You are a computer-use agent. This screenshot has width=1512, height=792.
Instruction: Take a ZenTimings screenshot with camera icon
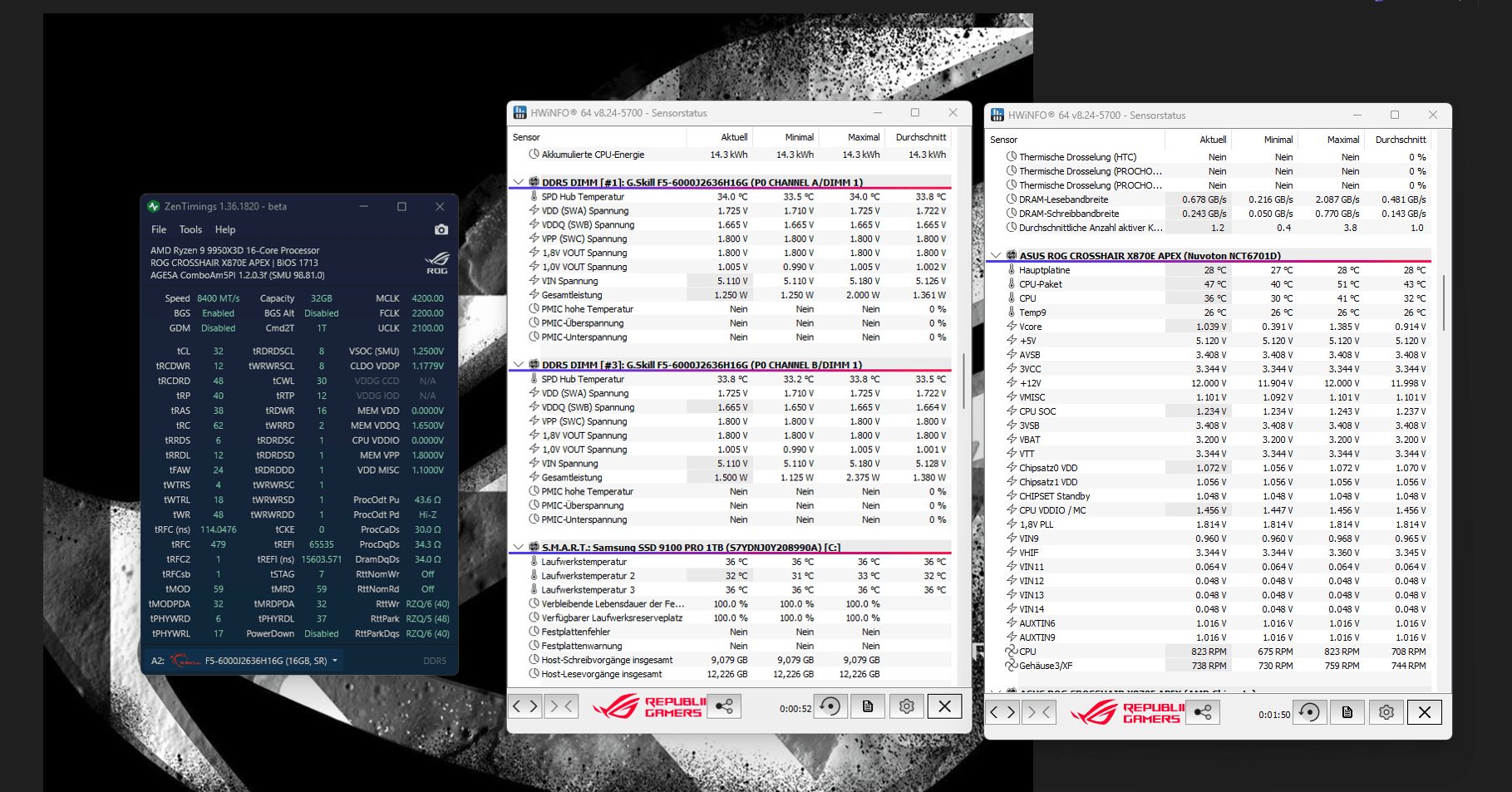point(441,229)
